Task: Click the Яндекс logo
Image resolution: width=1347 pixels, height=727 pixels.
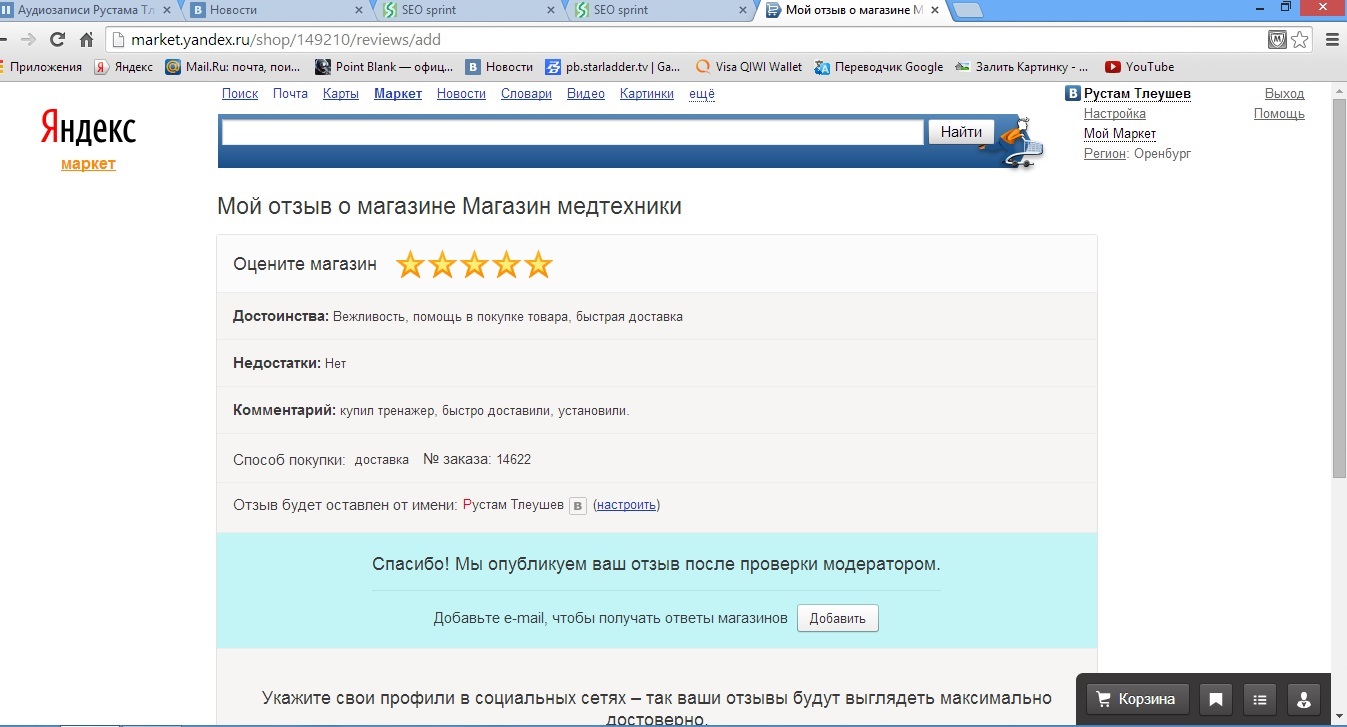Action: [88, 128]
